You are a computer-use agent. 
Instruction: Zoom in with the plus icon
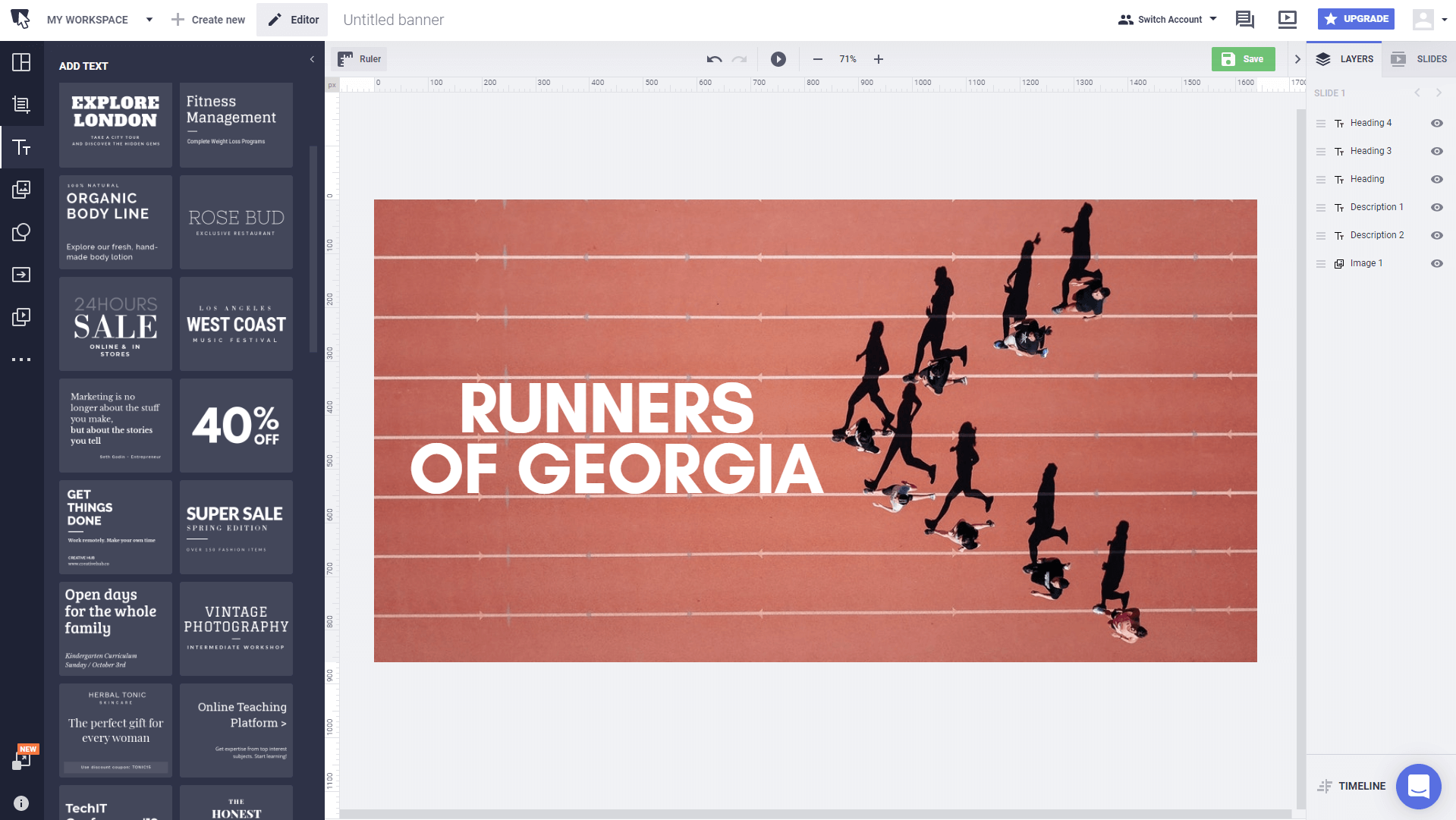coord(879,59)
